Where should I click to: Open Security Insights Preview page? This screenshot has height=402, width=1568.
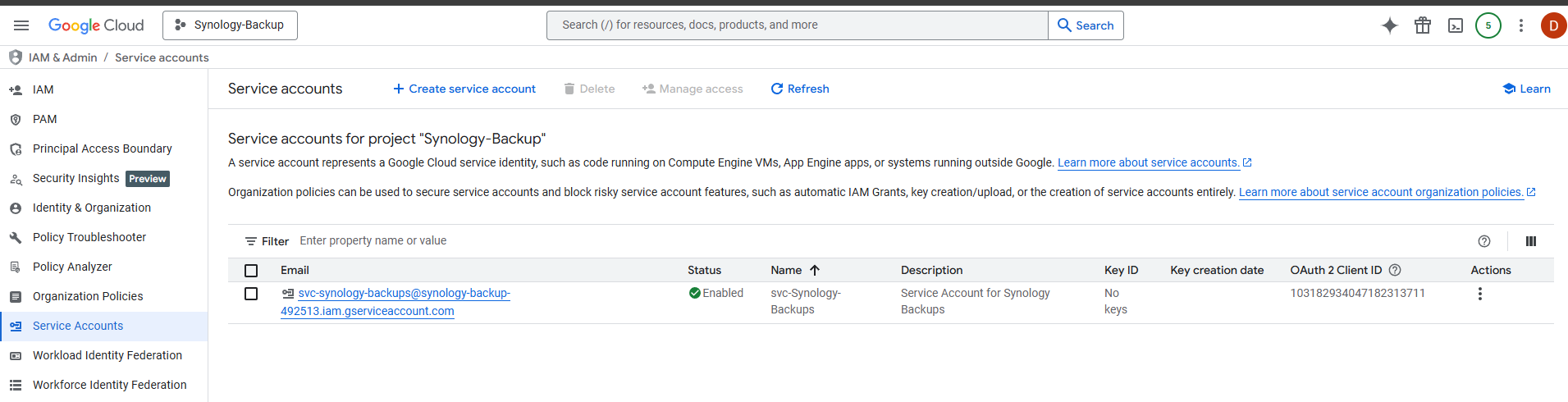pyautogui.click(x=103, y=178)
